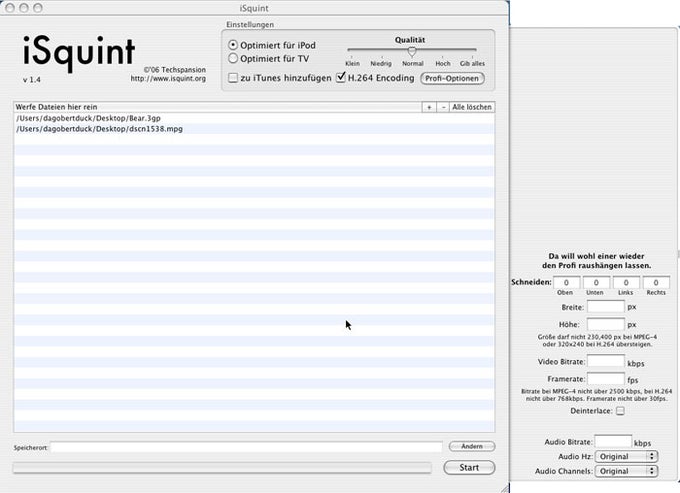The width and height of the screenshot is (680, 493).
Task: Click the iSquint logo text
Action: 78,53
